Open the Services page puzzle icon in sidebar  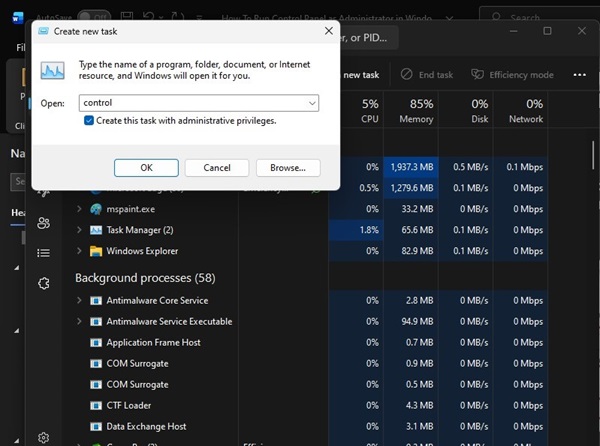(x=44, y=283)
